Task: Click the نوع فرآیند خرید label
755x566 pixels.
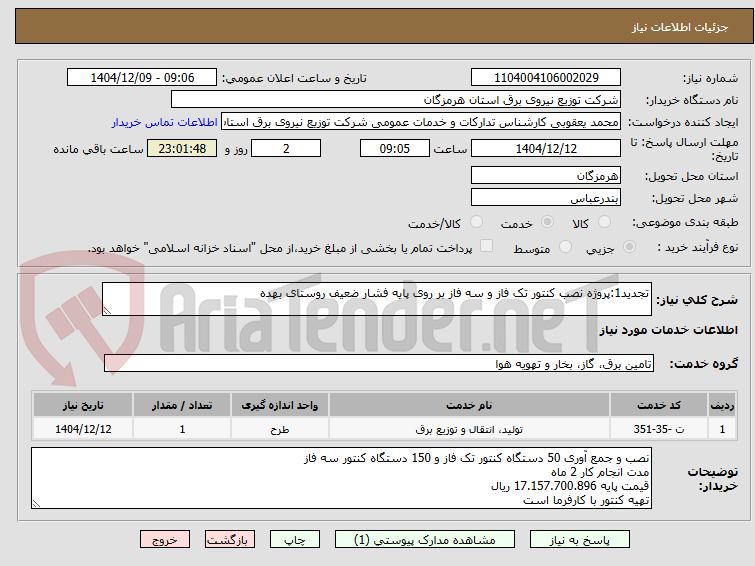Action: [698, 248]
